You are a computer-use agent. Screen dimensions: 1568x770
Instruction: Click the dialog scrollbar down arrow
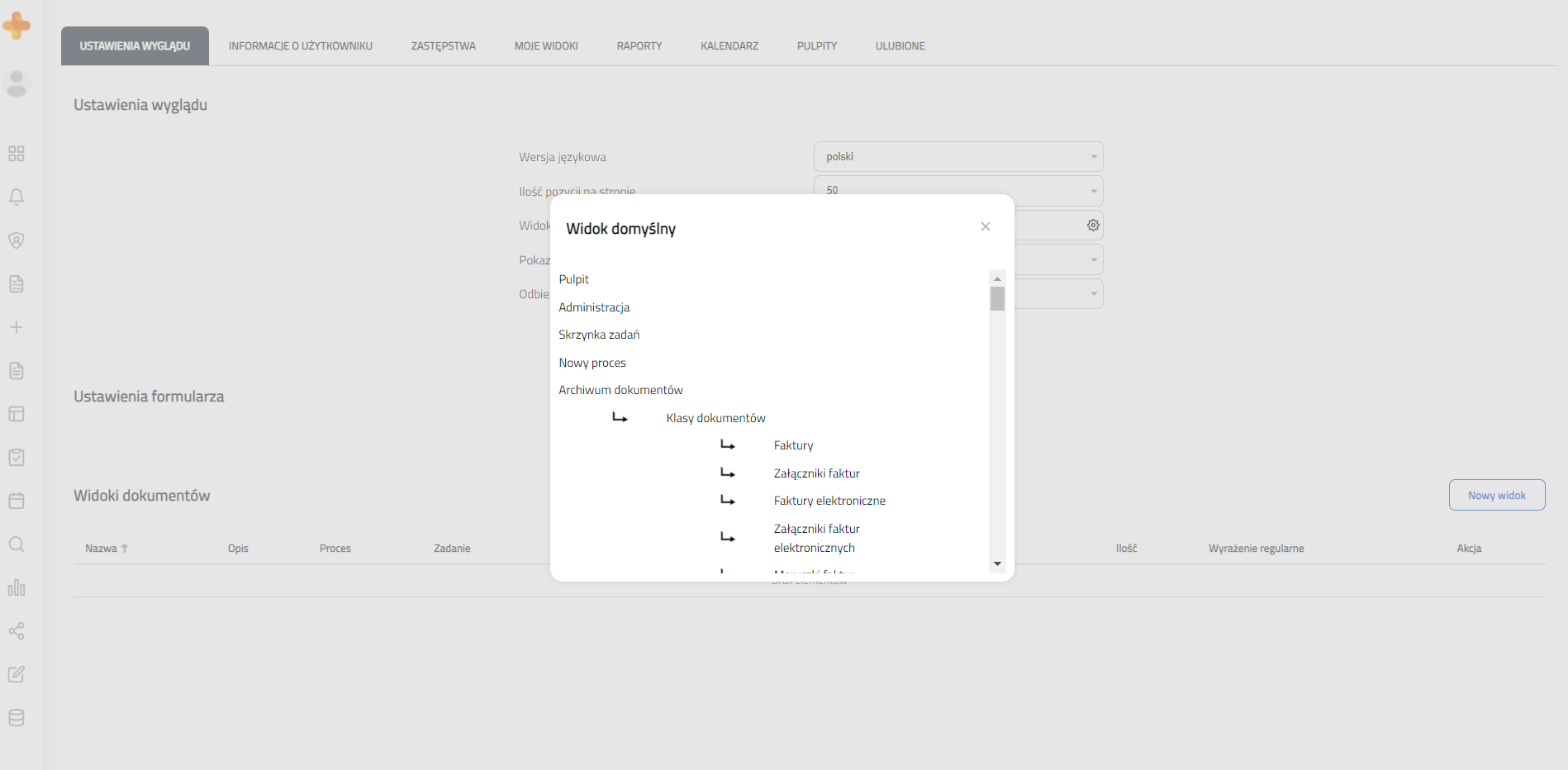click(997, 563)
